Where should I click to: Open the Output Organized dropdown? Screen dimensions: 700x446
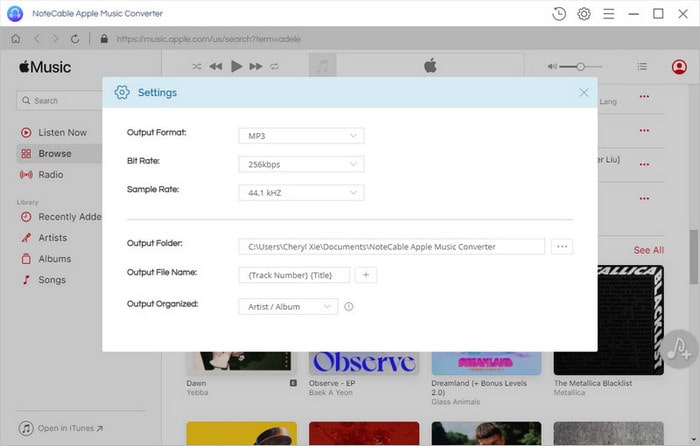288,307
